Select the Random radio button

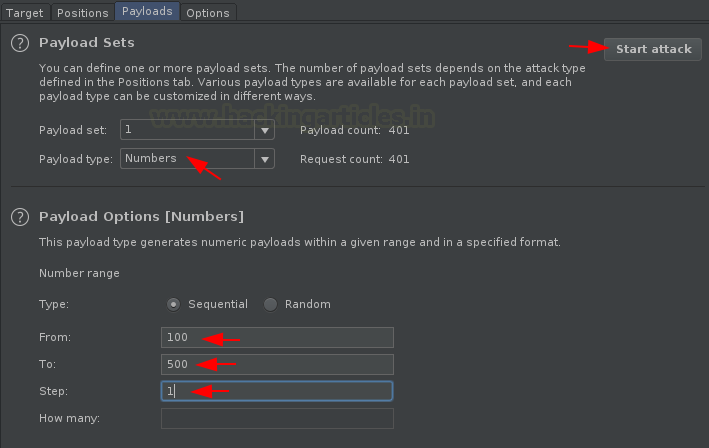270,304
